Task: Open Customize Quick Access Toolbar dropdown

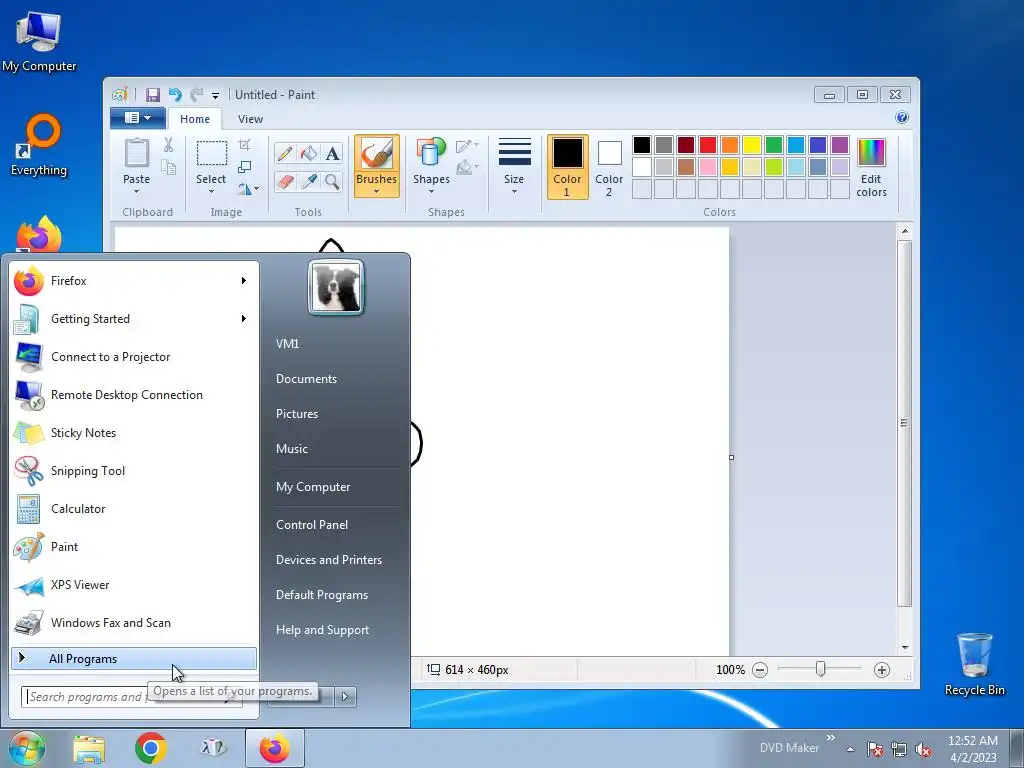Action: click(x=215, y=96)
